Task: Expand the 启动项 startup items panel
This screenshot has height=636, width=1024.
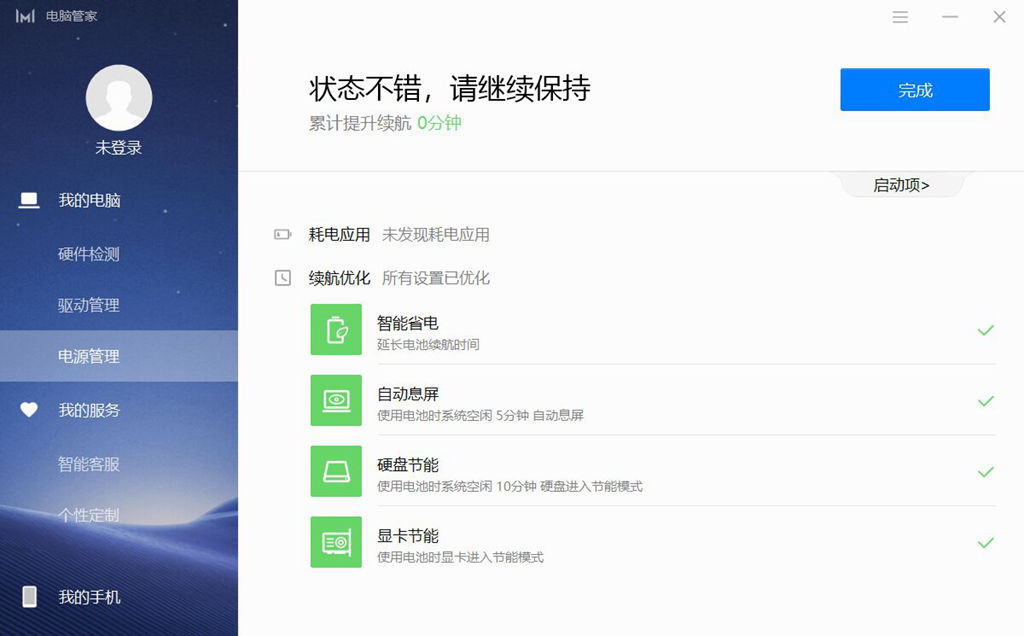Action: (x=901, y=185)
